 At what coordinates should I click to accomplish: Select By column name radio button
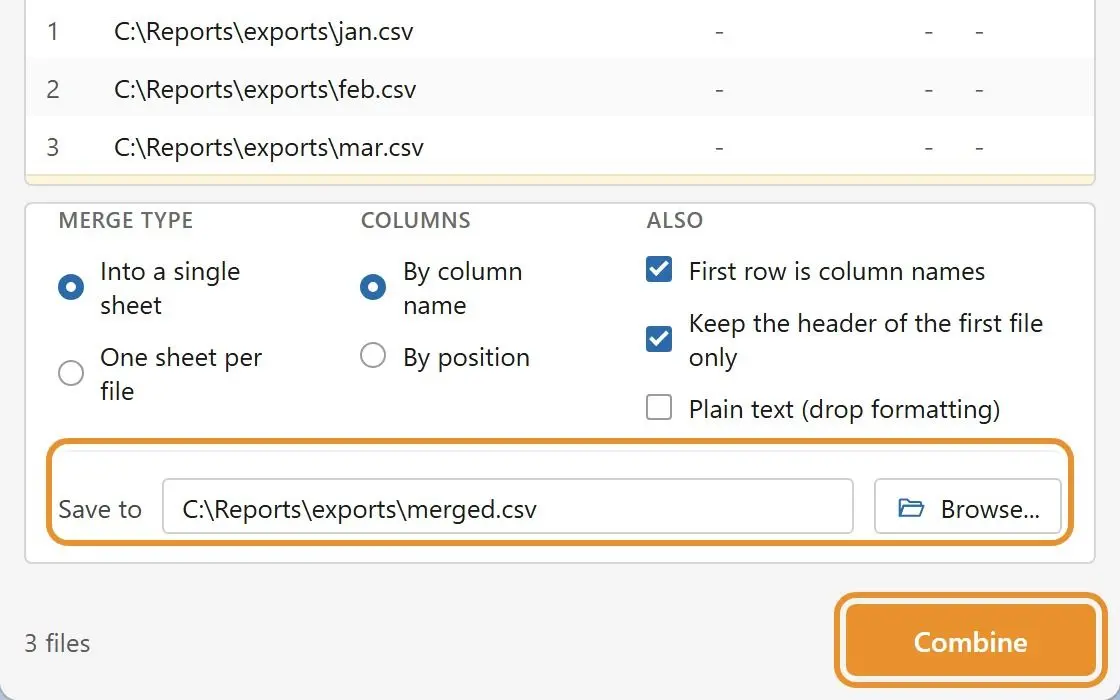point(373,287)
